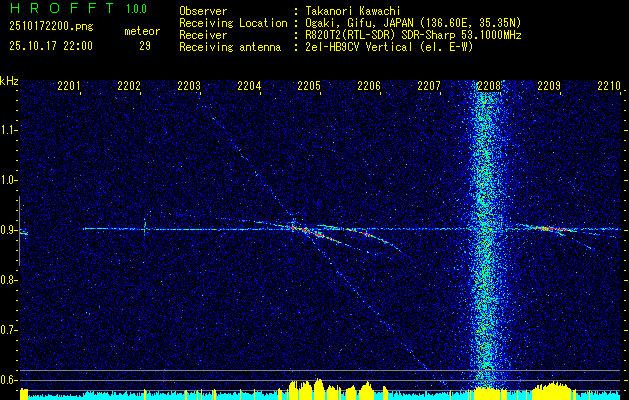629x400 pixels.
Task: Click the meteor count 29
Action: (145, 46)
